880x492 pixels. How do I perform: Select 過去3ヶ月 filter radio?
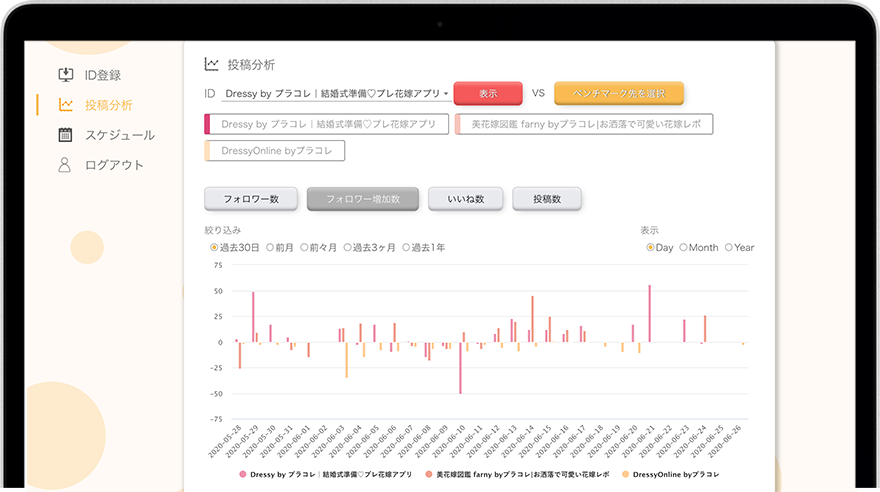347,247
